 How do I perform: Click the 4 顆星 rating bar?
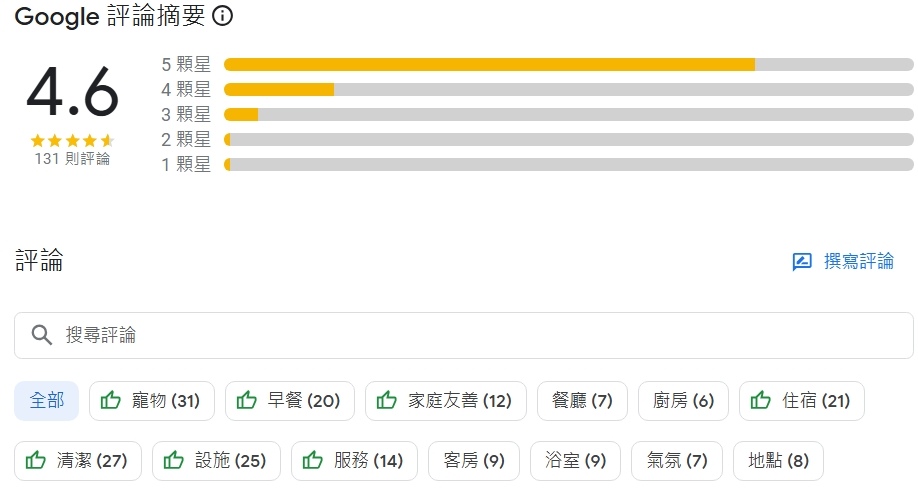[568, 90]
